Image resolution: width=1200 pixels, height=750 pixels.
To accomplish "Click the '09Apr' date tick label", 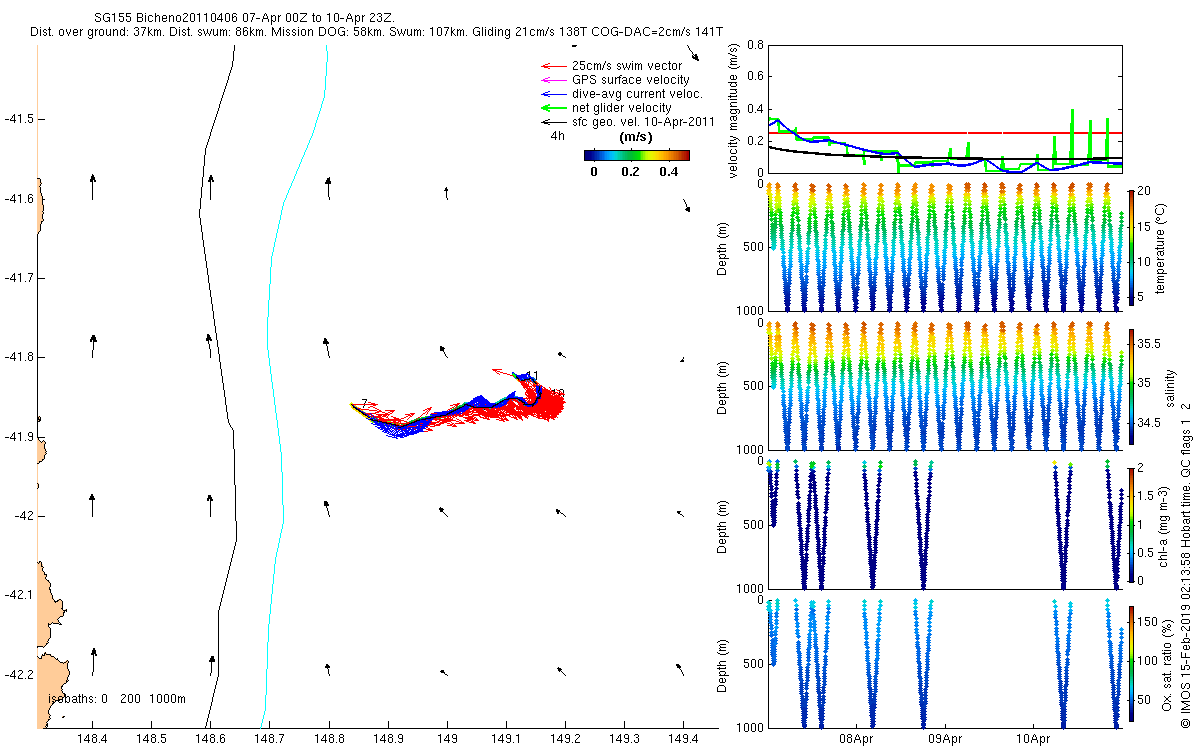I will click(x=945, y=739).
